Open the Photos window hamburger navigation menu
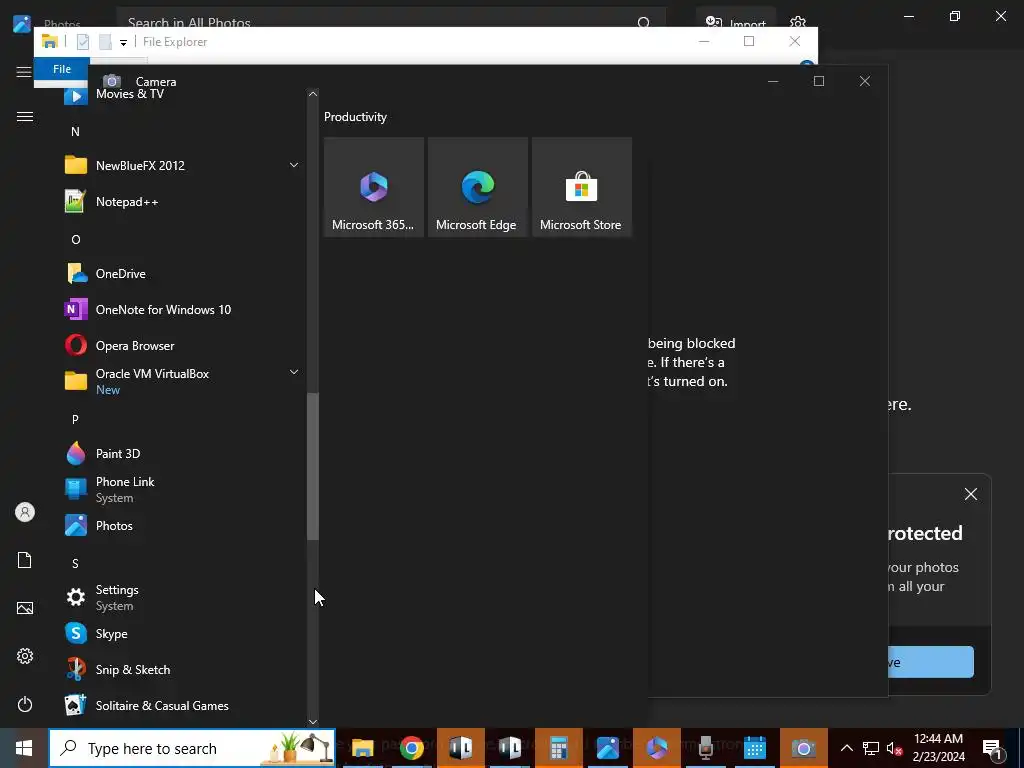The image size is (1024, 768). pos(24,72)
